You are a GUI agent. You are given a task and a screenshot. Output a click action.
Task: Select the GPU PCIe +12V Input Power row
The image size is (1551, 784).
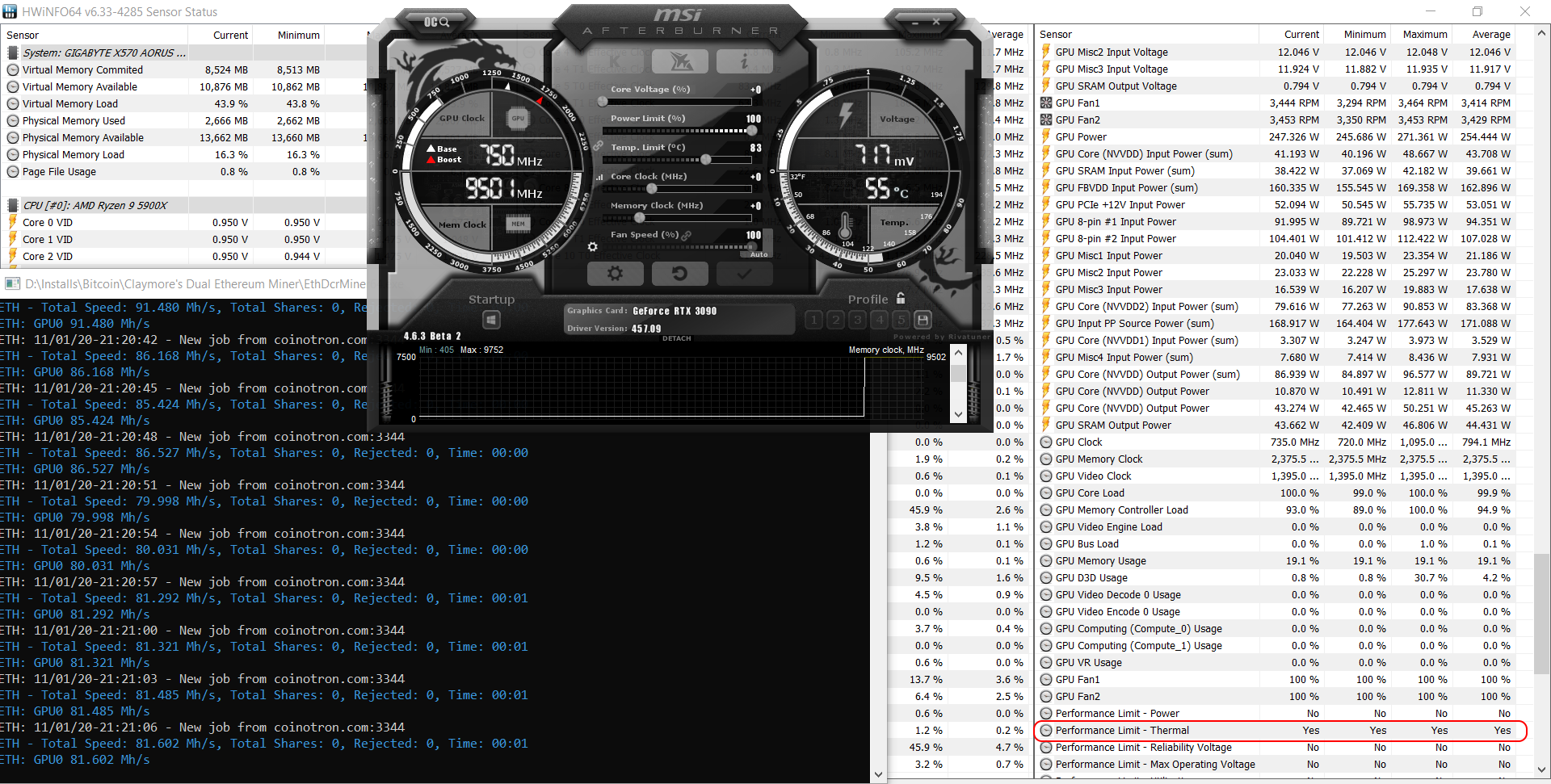tap(1275, 204)
